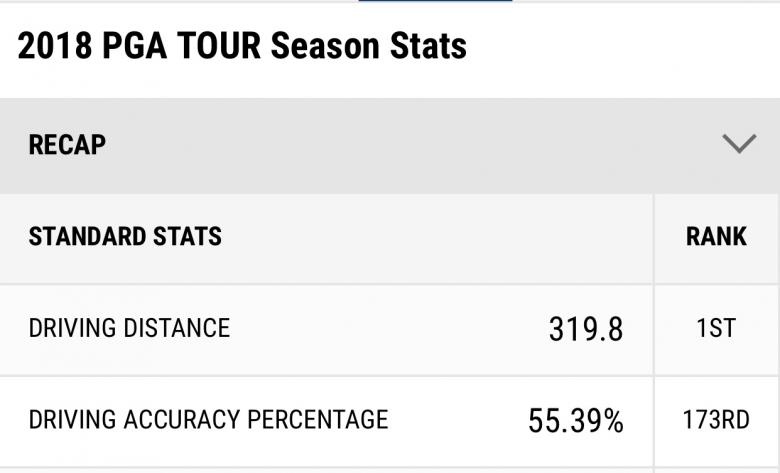Tap the downward arrow beside RECAP
Image resolution: width=780 pixels, height=473 pixels.
coord(738,144)
